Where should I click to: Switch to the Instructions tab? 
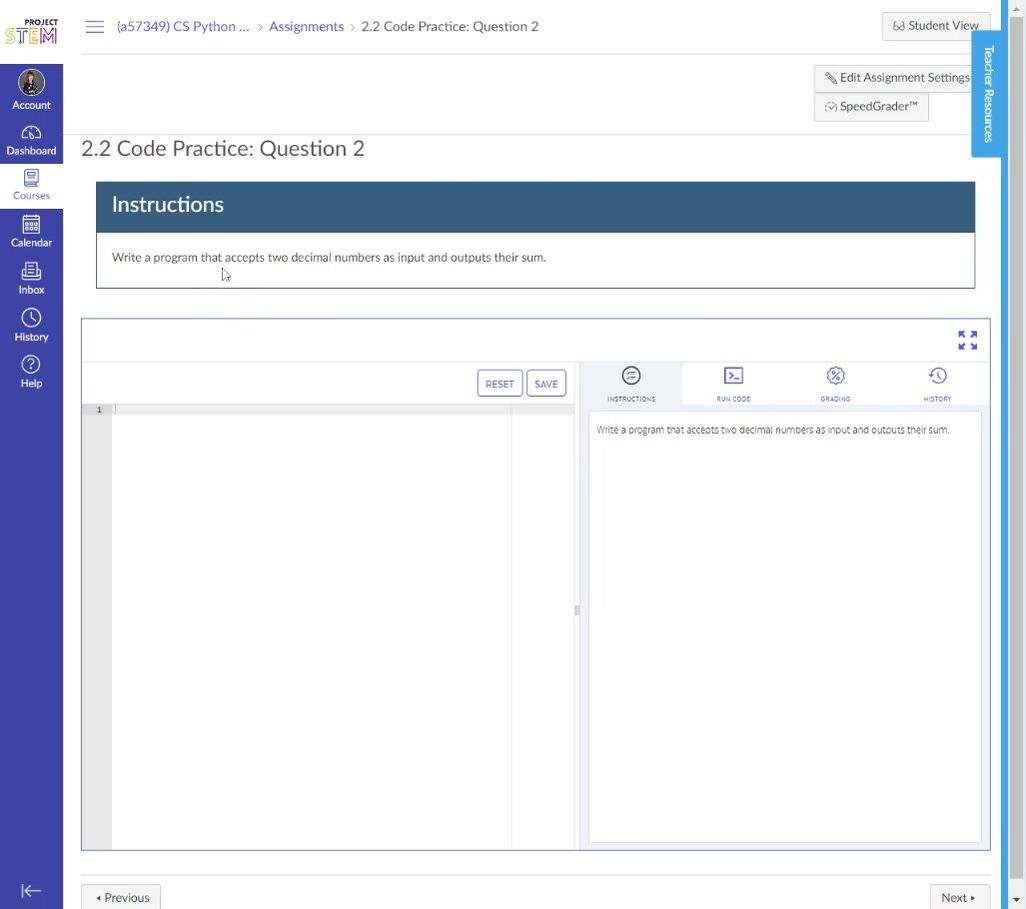(x=631, y=384)
